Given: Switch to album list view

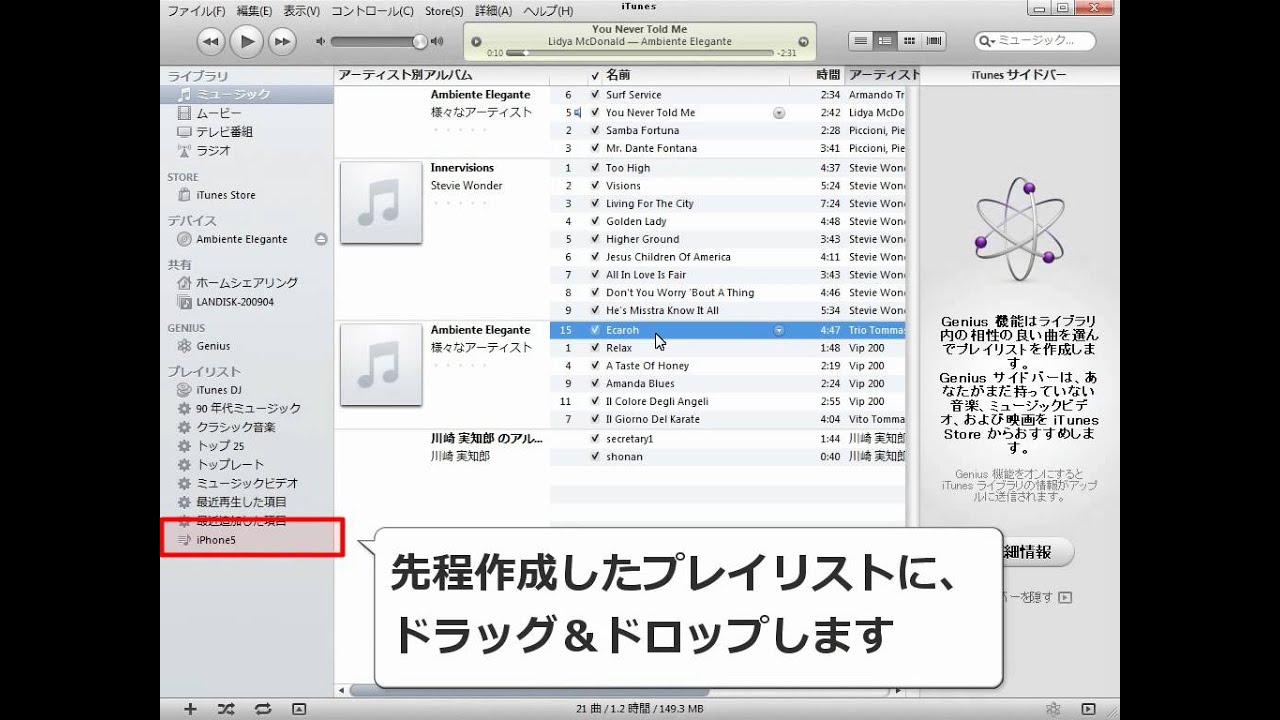Looking at the screenshot, I should click(884, 41).
